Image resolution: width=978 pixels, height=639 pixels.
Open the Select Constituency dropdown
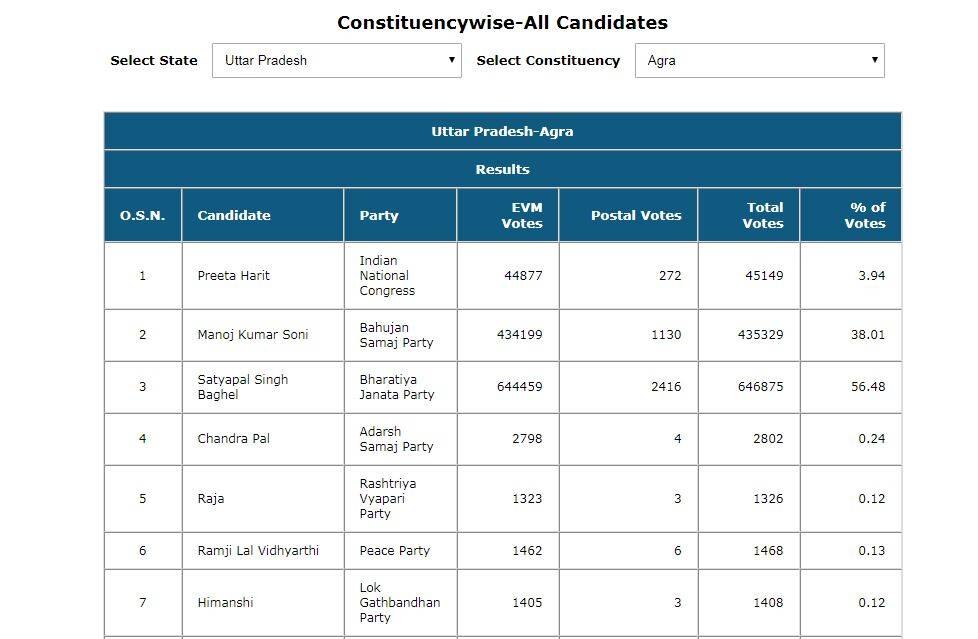[759, 60]
